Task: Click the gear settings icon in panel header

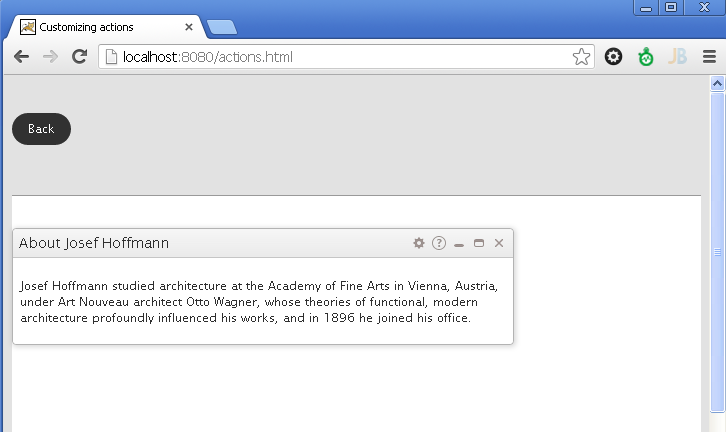Action: coord(419,243)
